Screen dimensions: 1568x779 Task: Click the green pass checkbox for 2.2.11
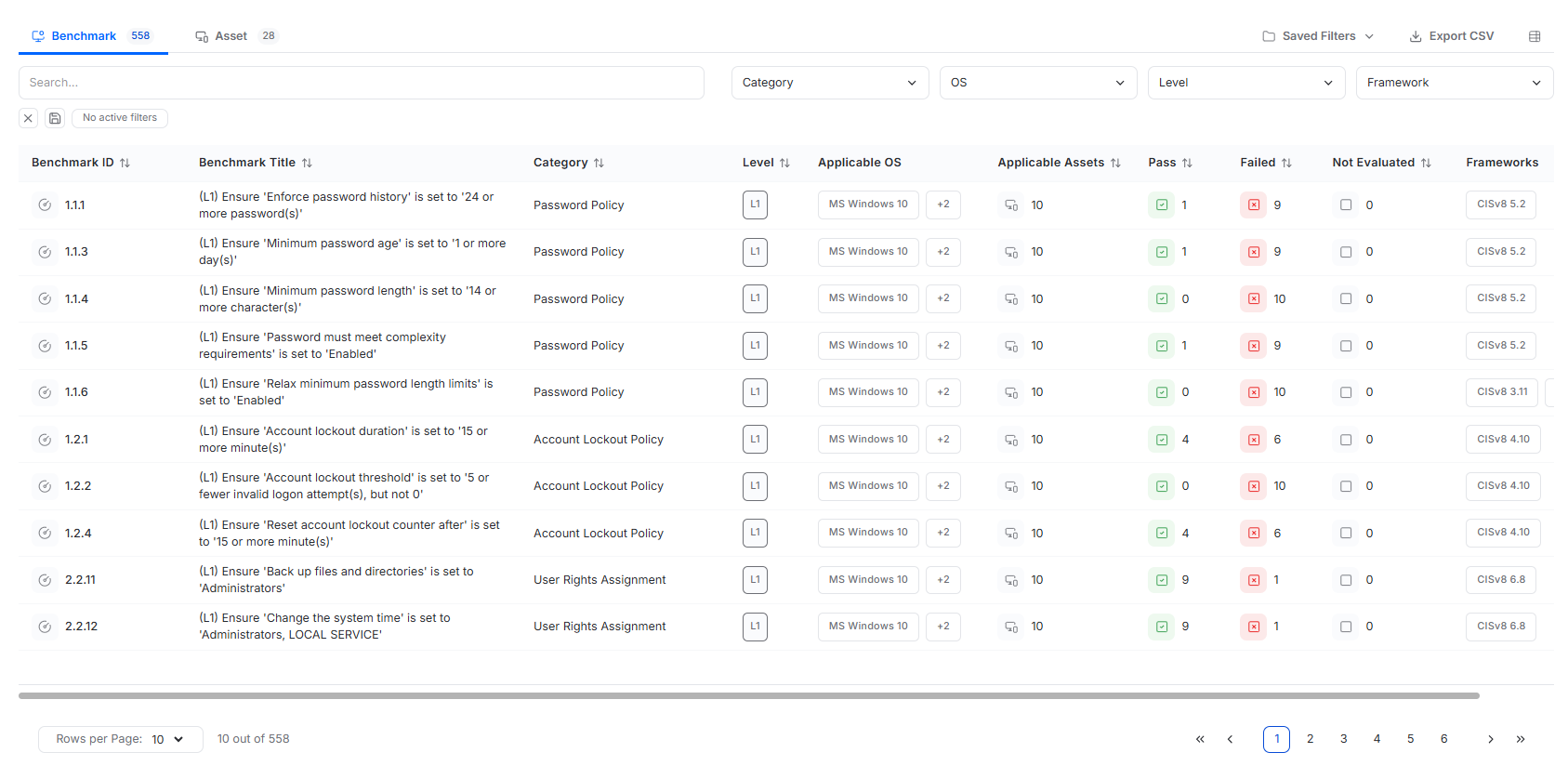1161,580
